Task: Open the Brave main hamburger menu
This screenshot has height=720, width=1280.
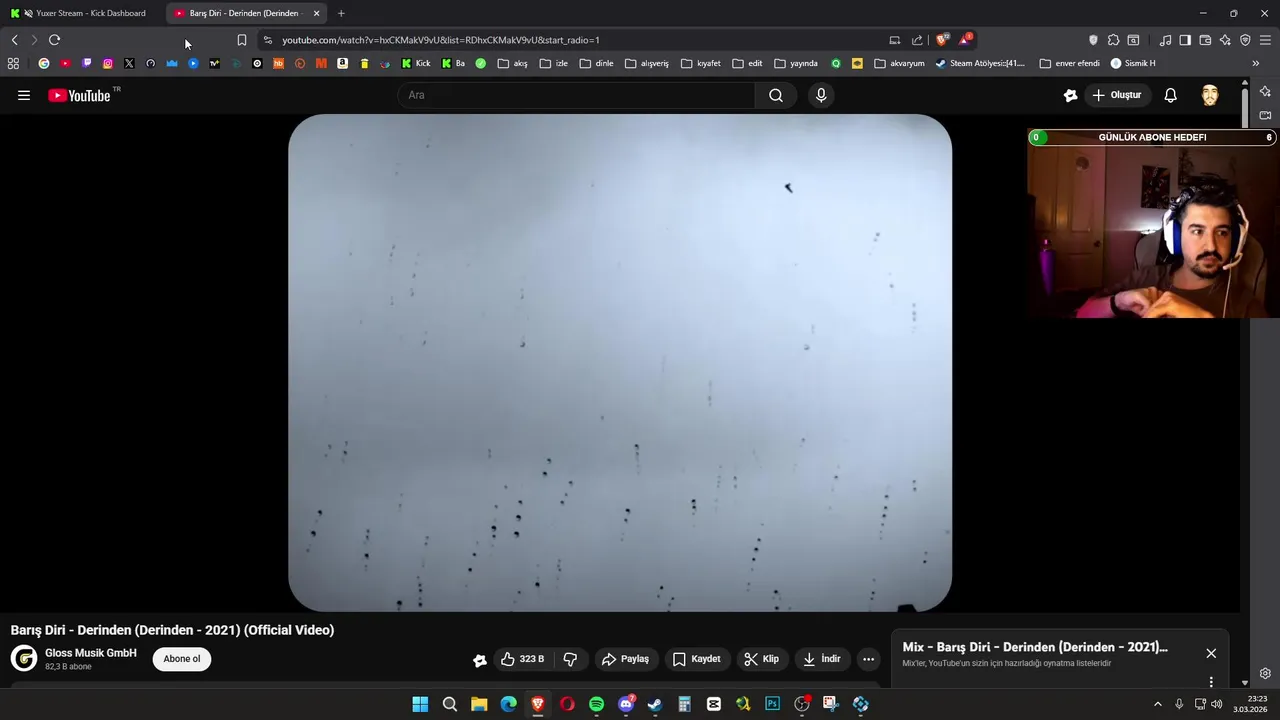Action: (1265, 40)
